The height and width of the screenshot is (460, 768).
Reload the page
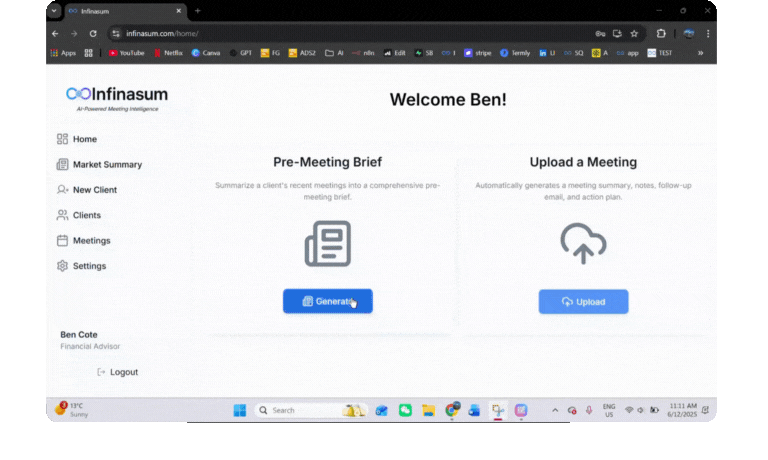93,34
